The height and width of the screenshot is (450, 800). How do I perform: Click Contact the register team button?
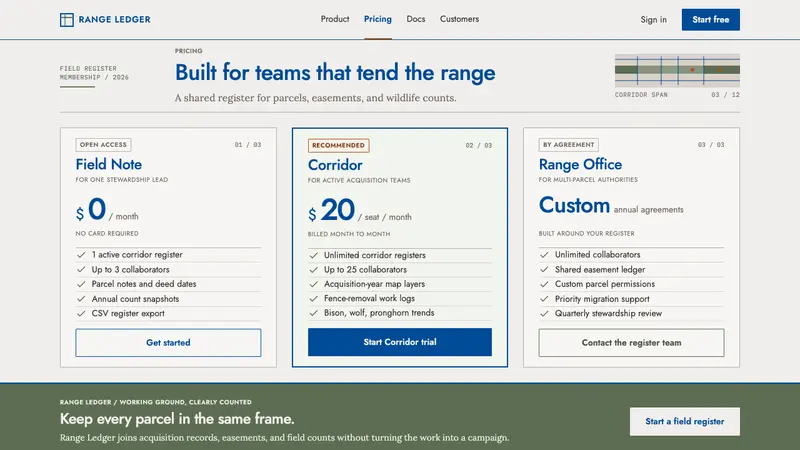[x=631, y=342]
